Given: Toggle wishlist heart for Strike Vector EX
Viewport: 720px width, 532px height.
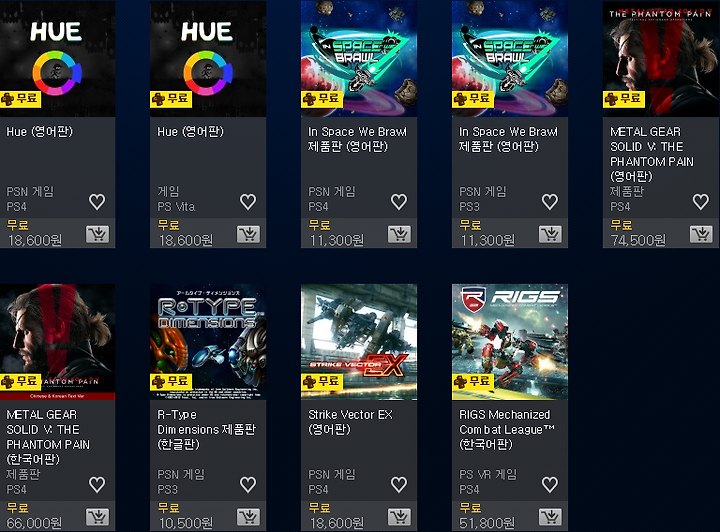Looking at the screenshot, I should pyautogui.click(x=399, y=484).
